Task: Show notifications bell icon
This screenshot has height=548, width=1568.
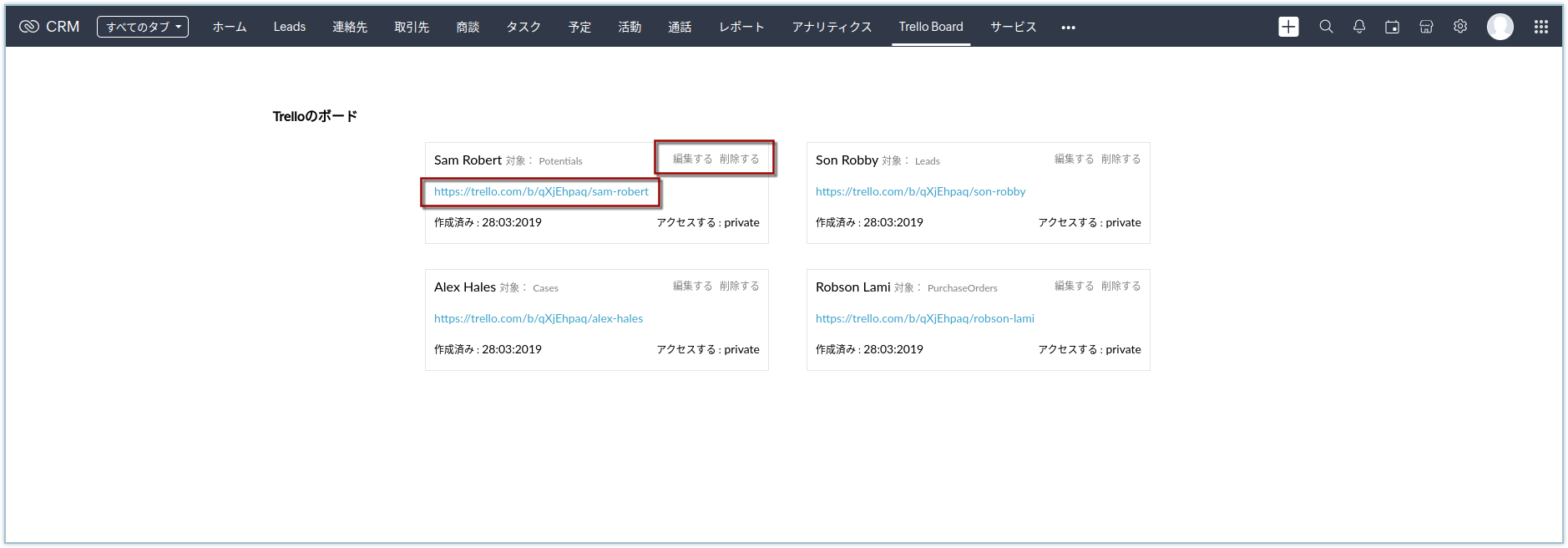Action: click(x=1359, y=27)
